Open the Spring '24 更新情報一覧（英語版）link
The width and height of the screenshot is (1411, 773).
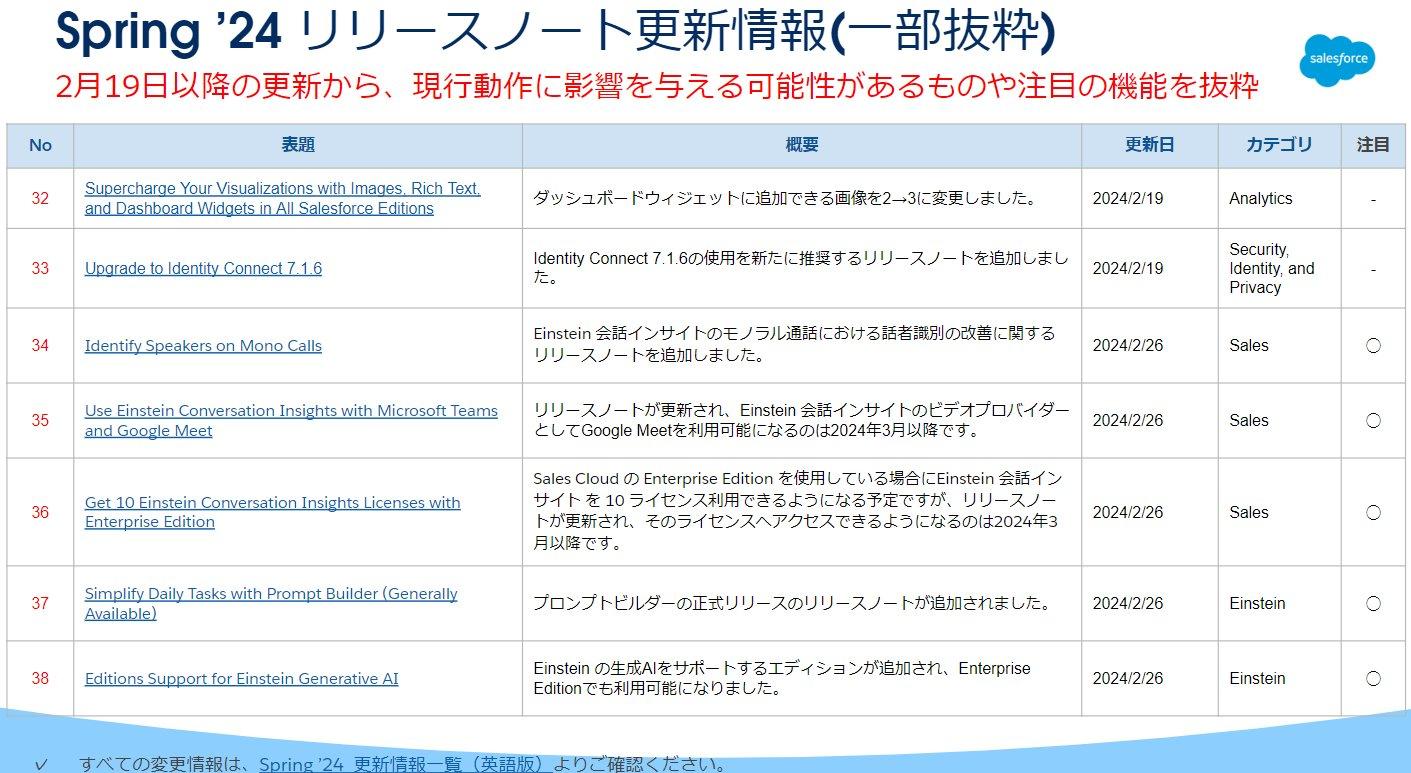pyautogui.click(x=405, y=764)
